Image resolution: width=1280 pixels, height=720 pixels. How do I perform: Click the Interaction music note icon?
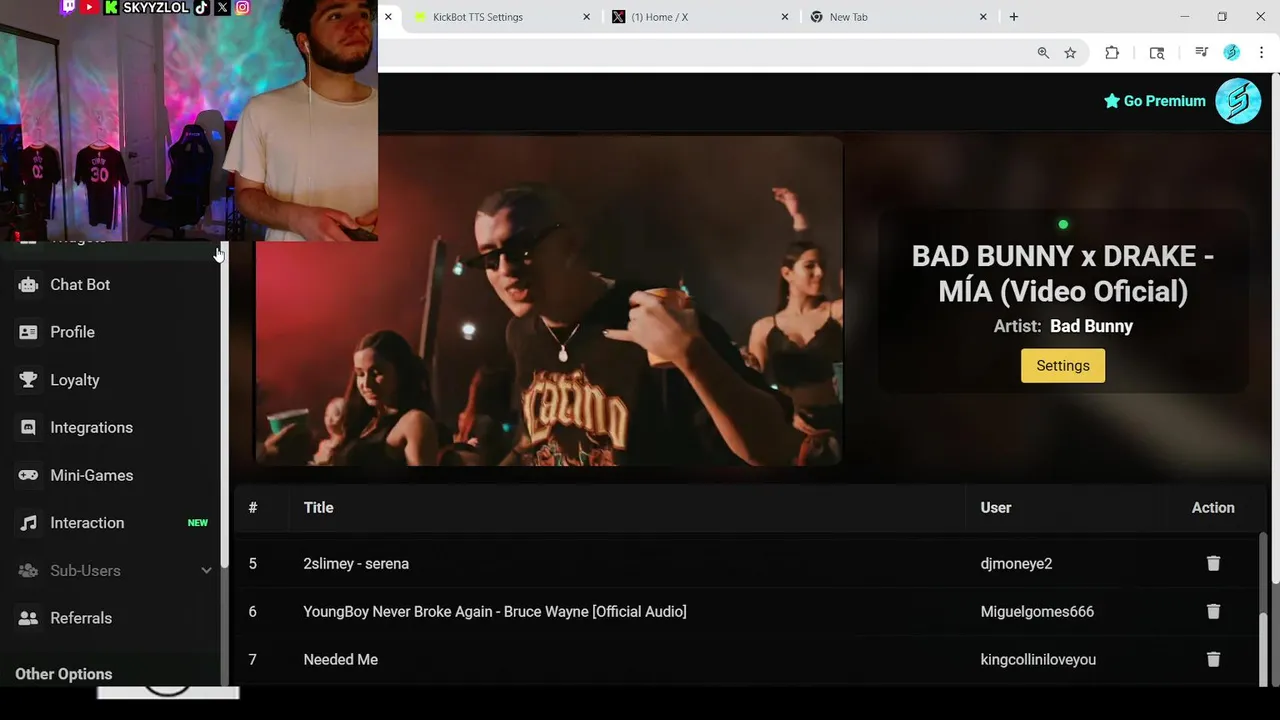[x=28, y=523]
